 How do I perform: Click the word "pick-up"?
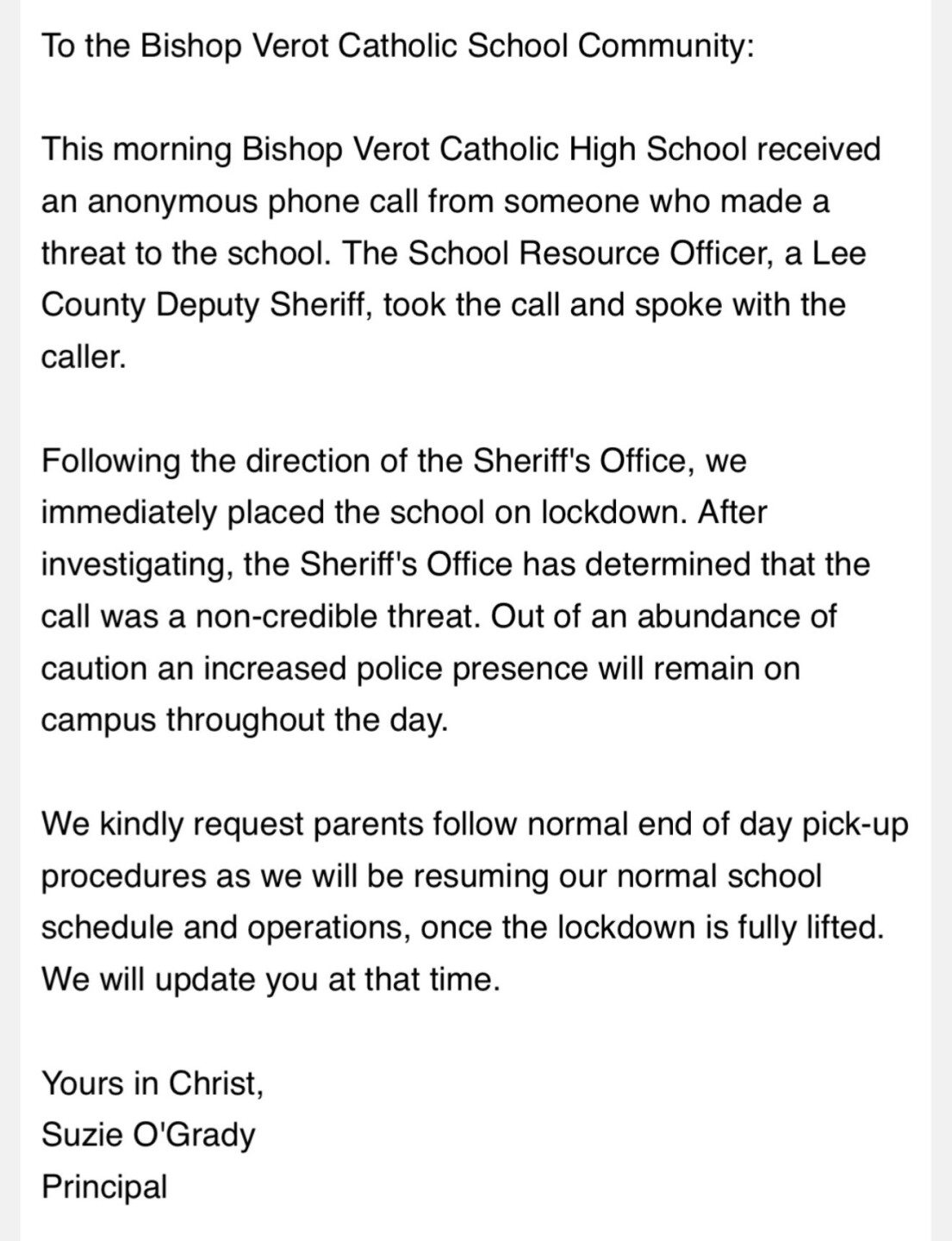pyautogui.click(x=854, y=824)
